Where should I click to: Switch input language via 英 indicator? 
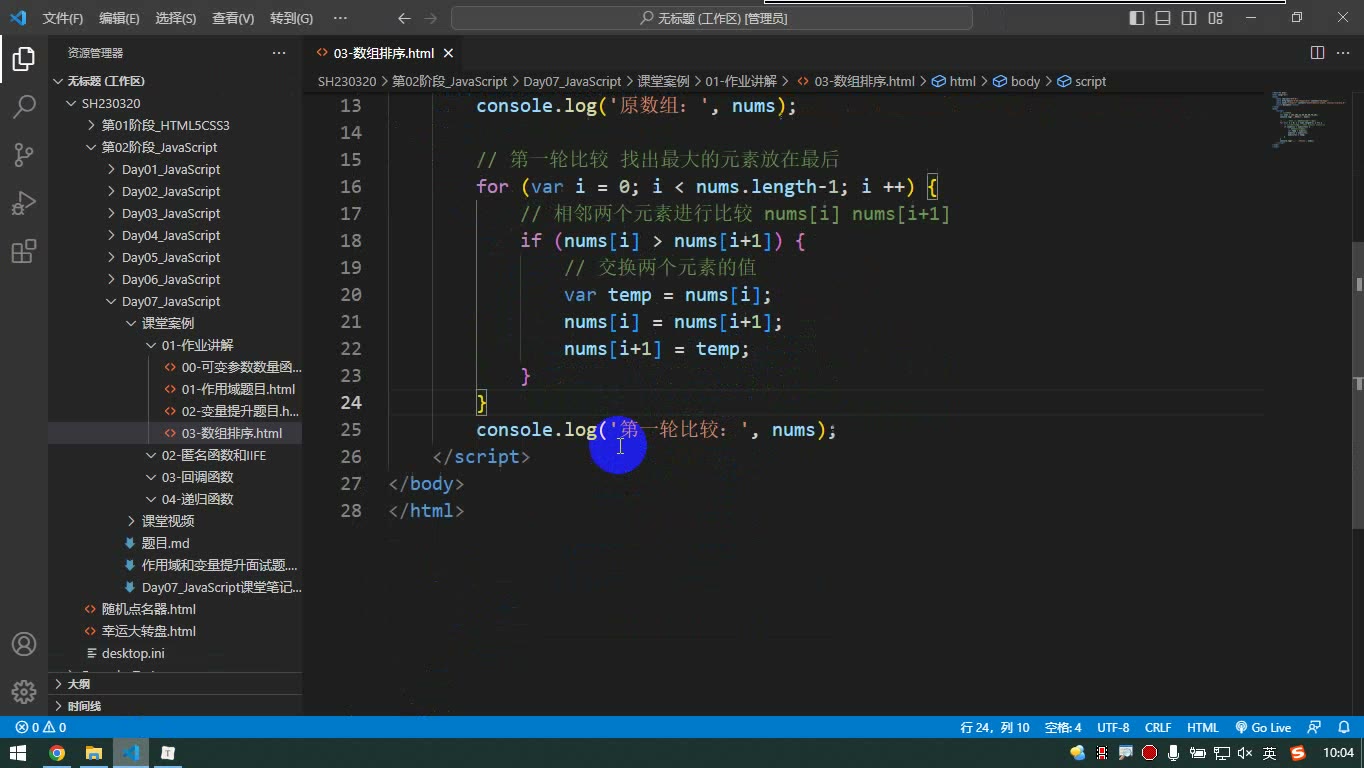point(1269,753)
